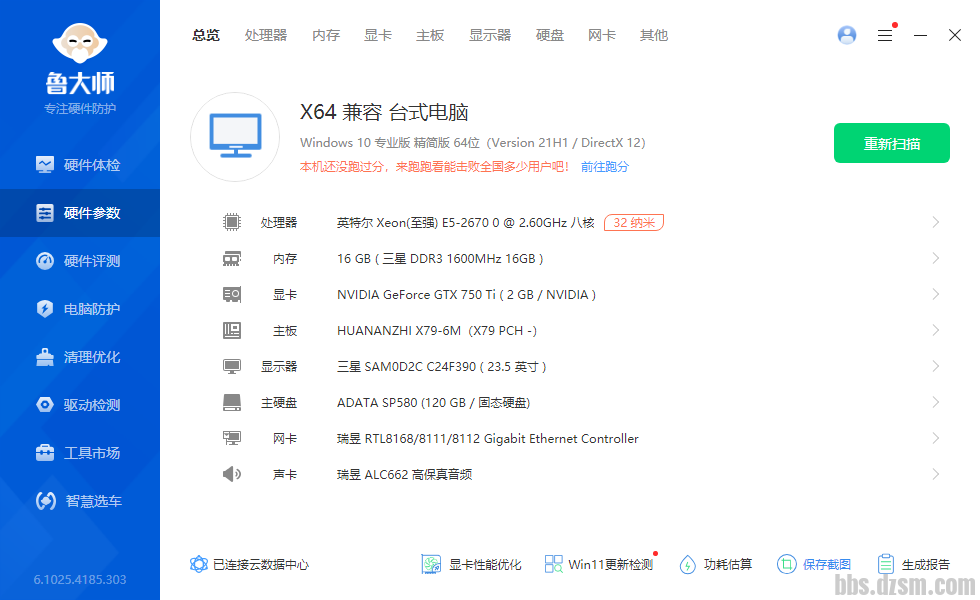Click 保存截图 at the bottom
The image size is (980, 600).
pyautogui.click(x=815, y=564)
